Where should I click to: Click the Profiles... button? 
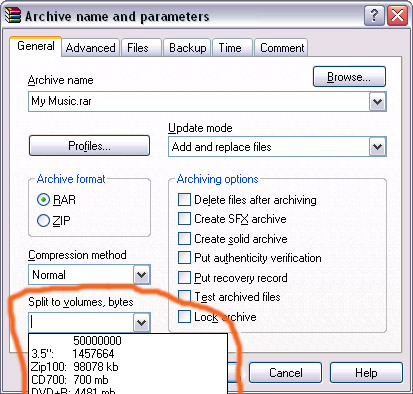[89, 146]
